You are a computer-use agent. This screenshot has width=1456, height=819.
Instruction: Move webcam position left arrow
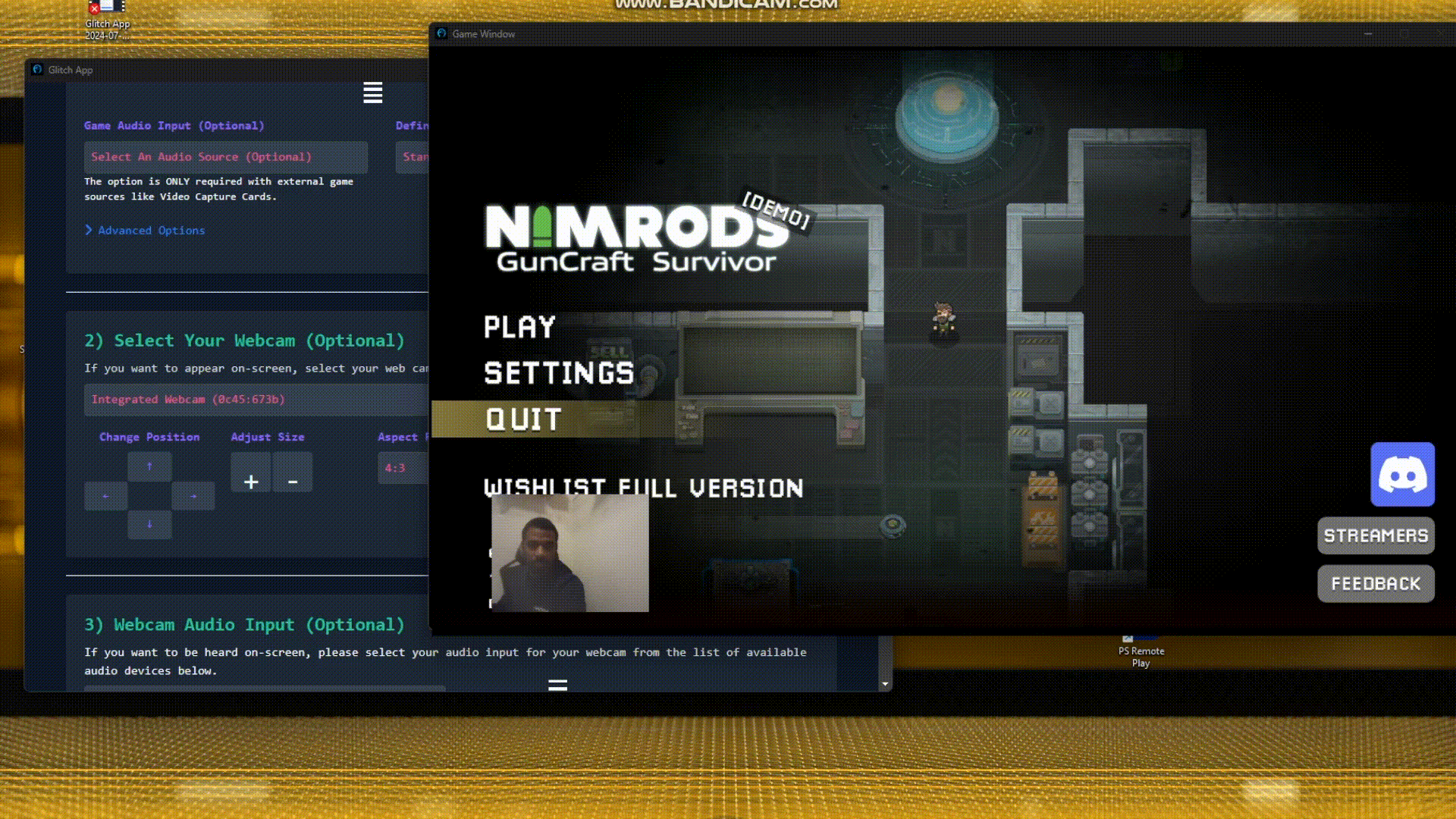(105, 496)
